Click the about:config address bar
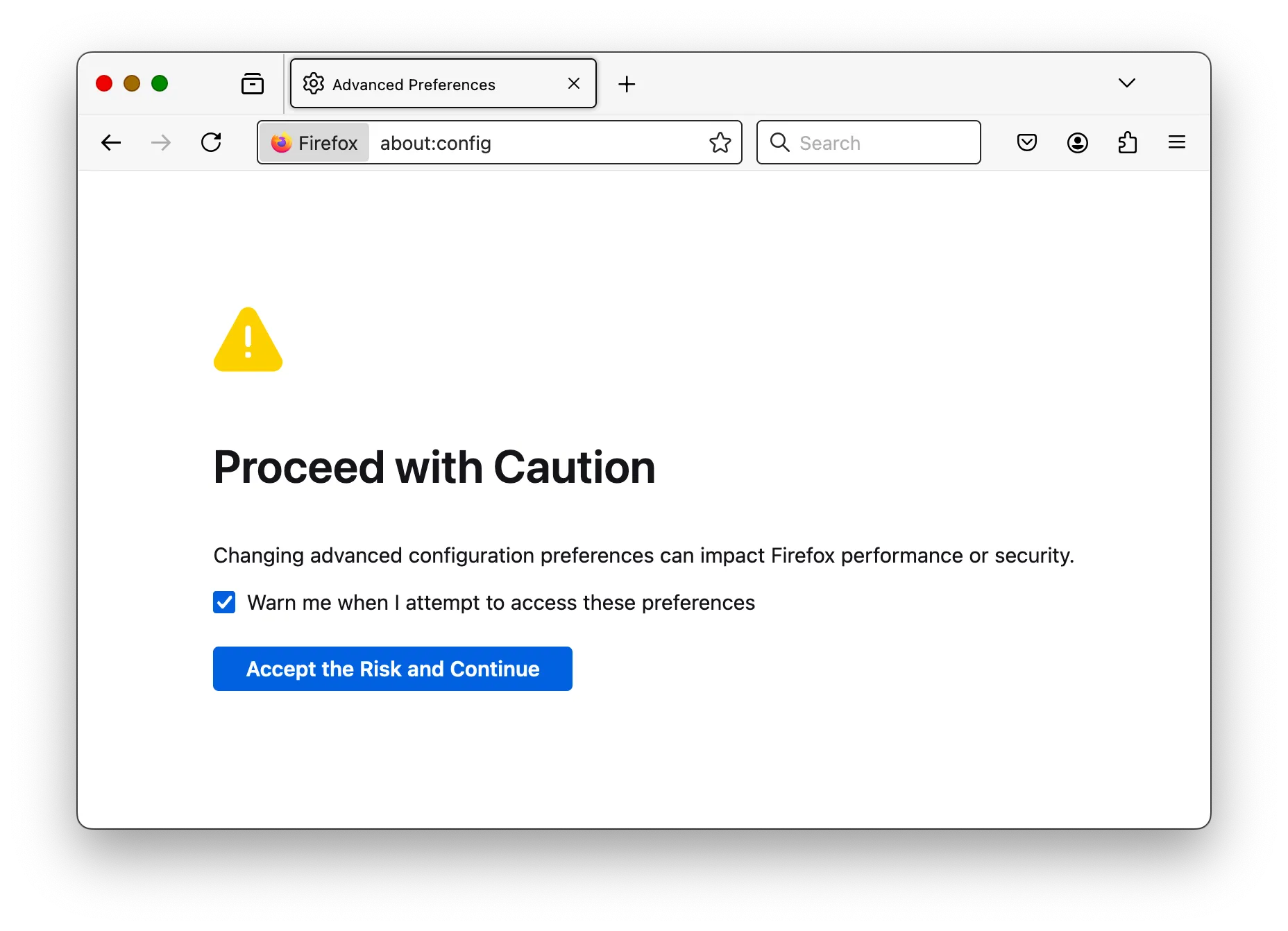 click(486, 143)
